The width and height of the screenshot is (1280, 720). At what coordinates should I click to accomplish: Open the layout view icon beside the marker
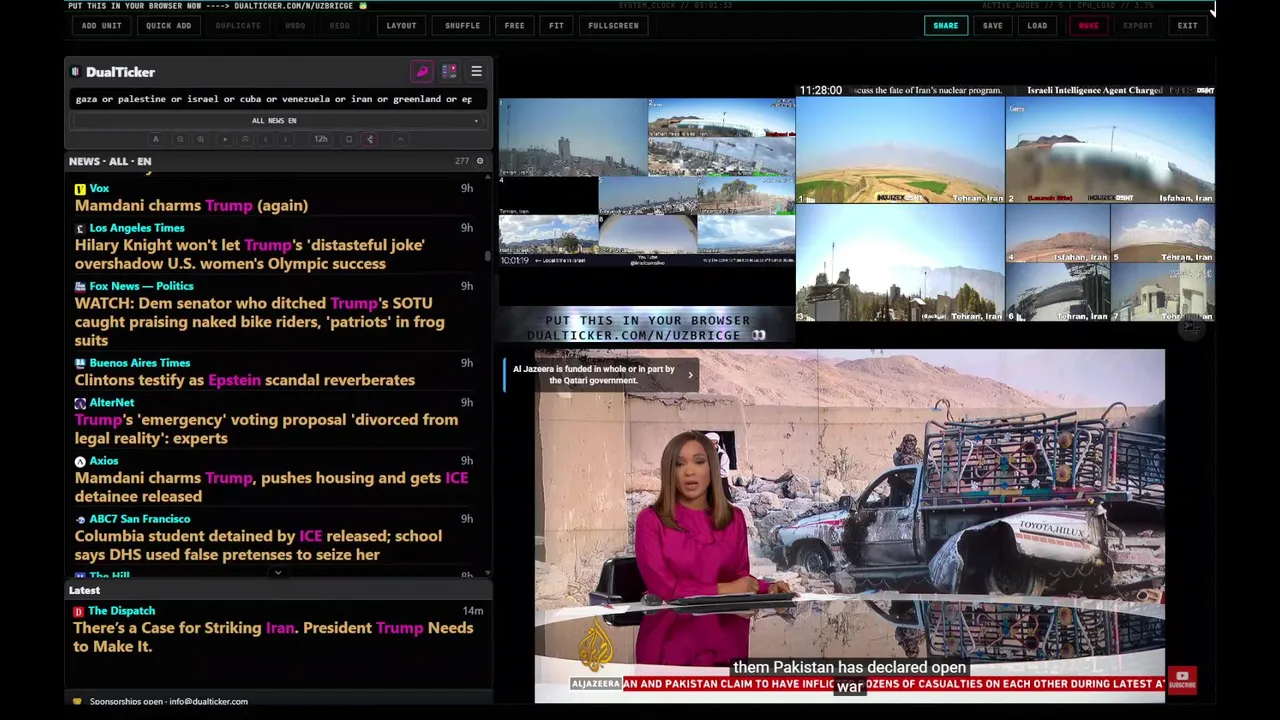(449, 72)
